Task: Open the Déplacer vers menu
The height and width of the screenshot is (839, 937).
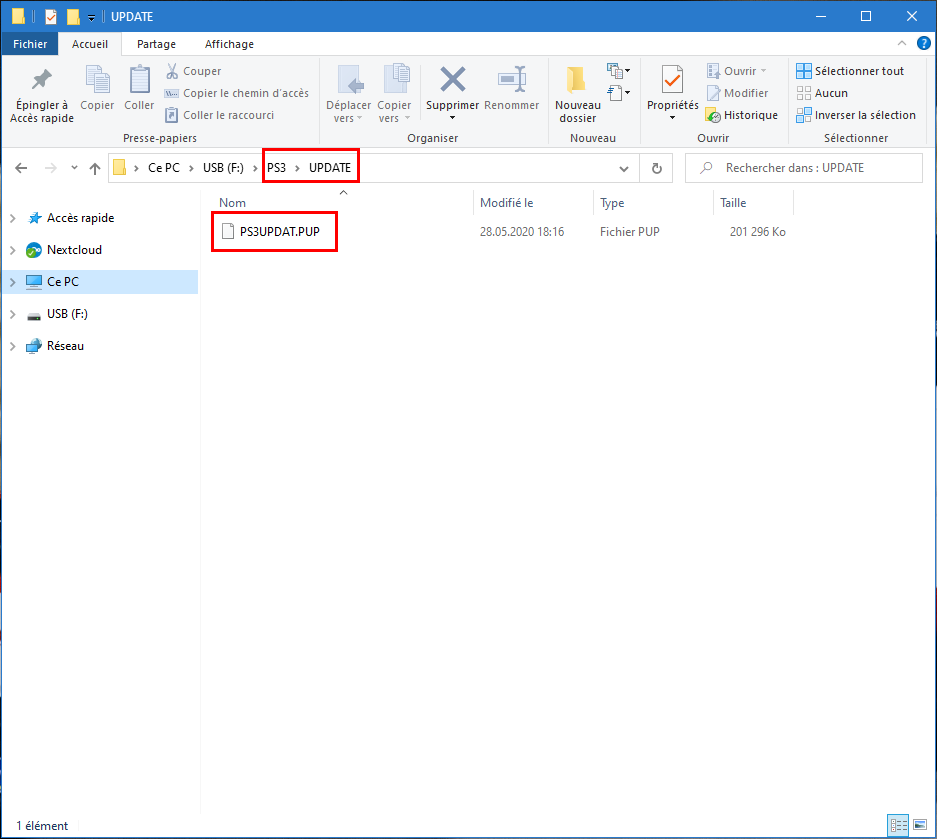Action: [x=348, y=94]
